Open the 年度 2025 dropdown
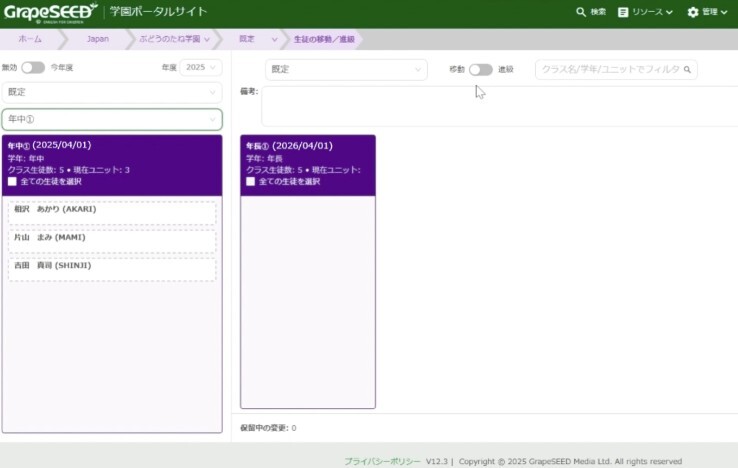Viewport: 738px width, 468px height. (x=201, y=67)
